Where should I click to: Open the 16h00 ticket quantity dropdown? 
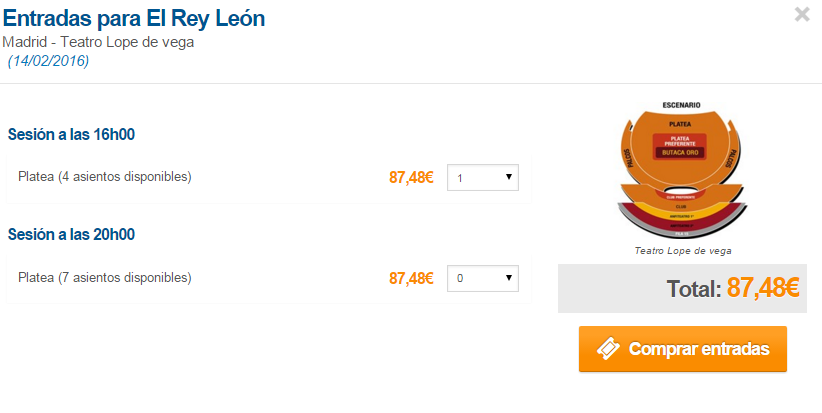tap(483, 178)
